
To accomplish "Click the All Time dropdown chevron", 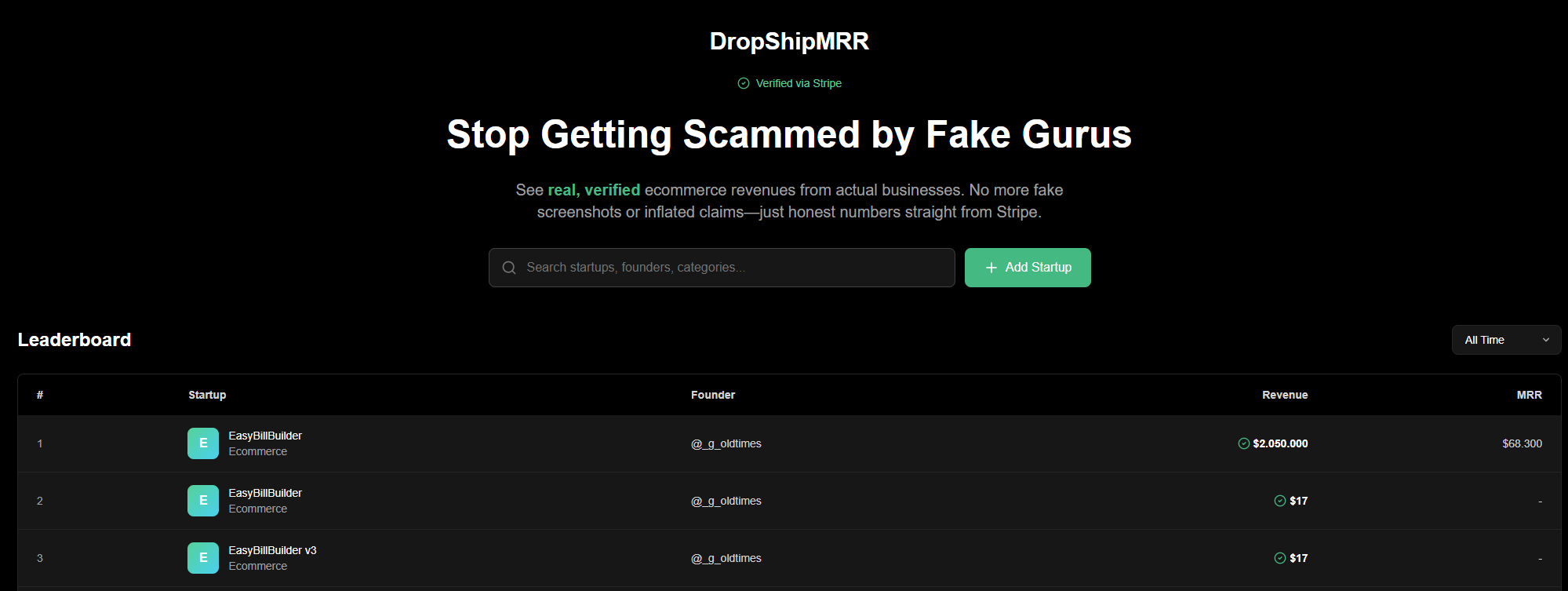I will click(1546, 340).
